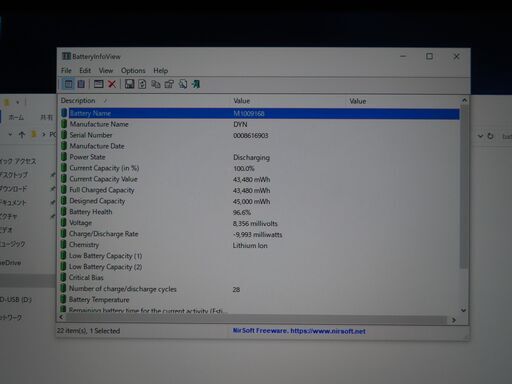Click the -9,993 milliwatts value

click(x=257, y=234)
